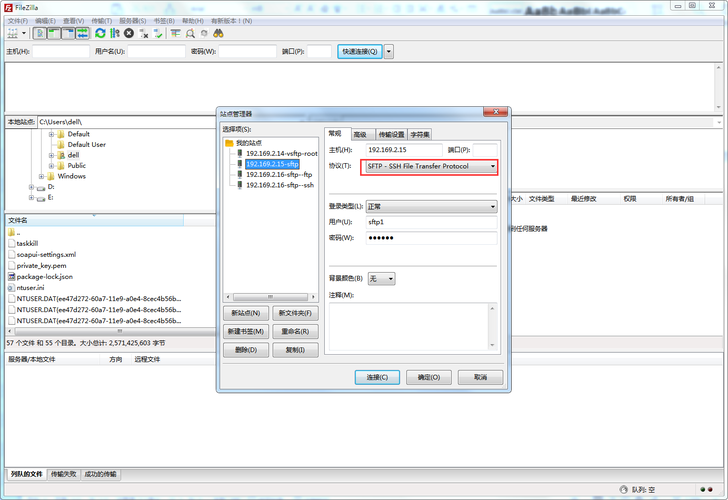
Task: Click the 我的站点 folder icon
Action: (229, 143)
